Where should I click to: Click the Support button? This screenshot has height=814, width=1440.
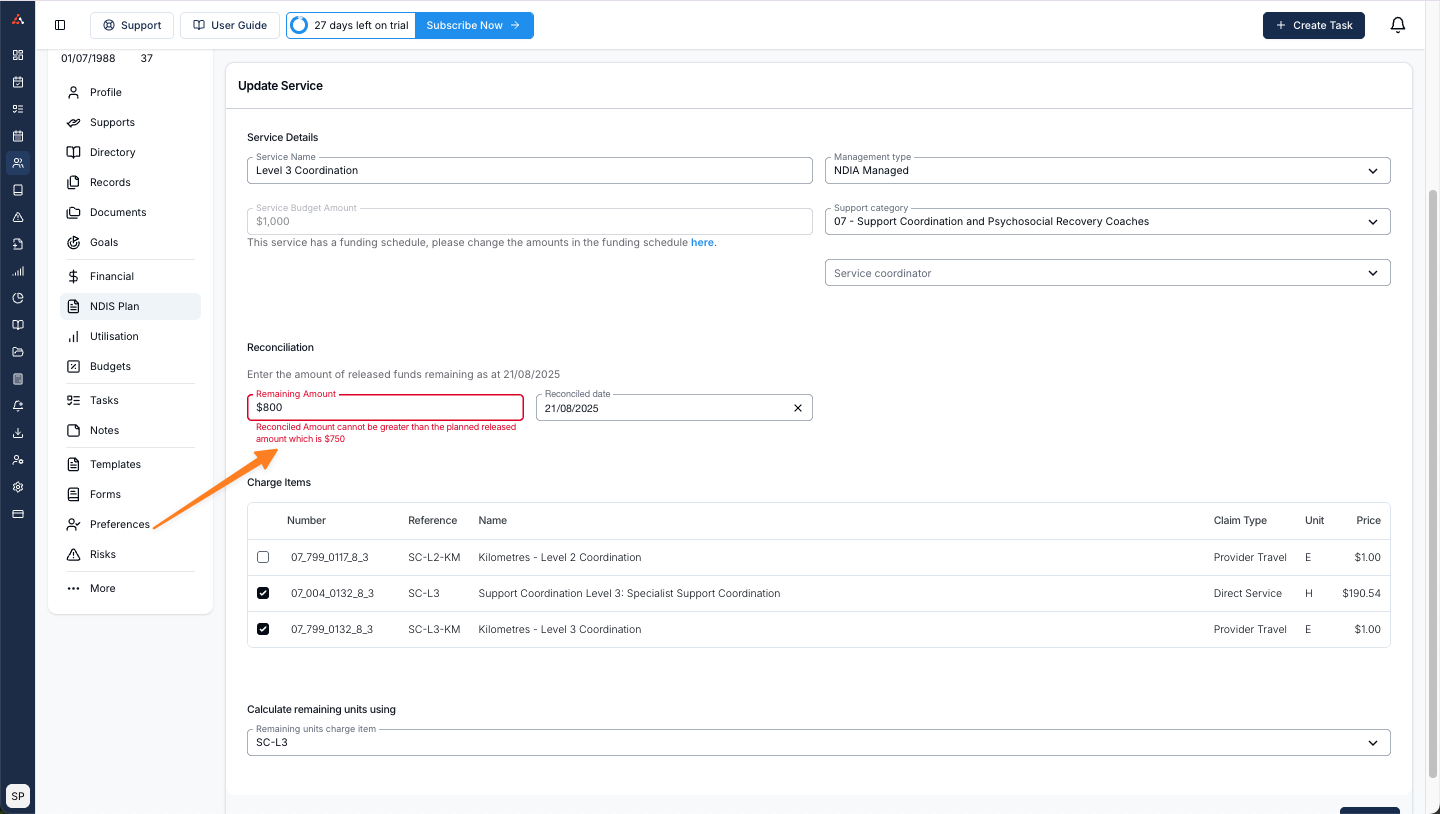(x=132, y=25)
